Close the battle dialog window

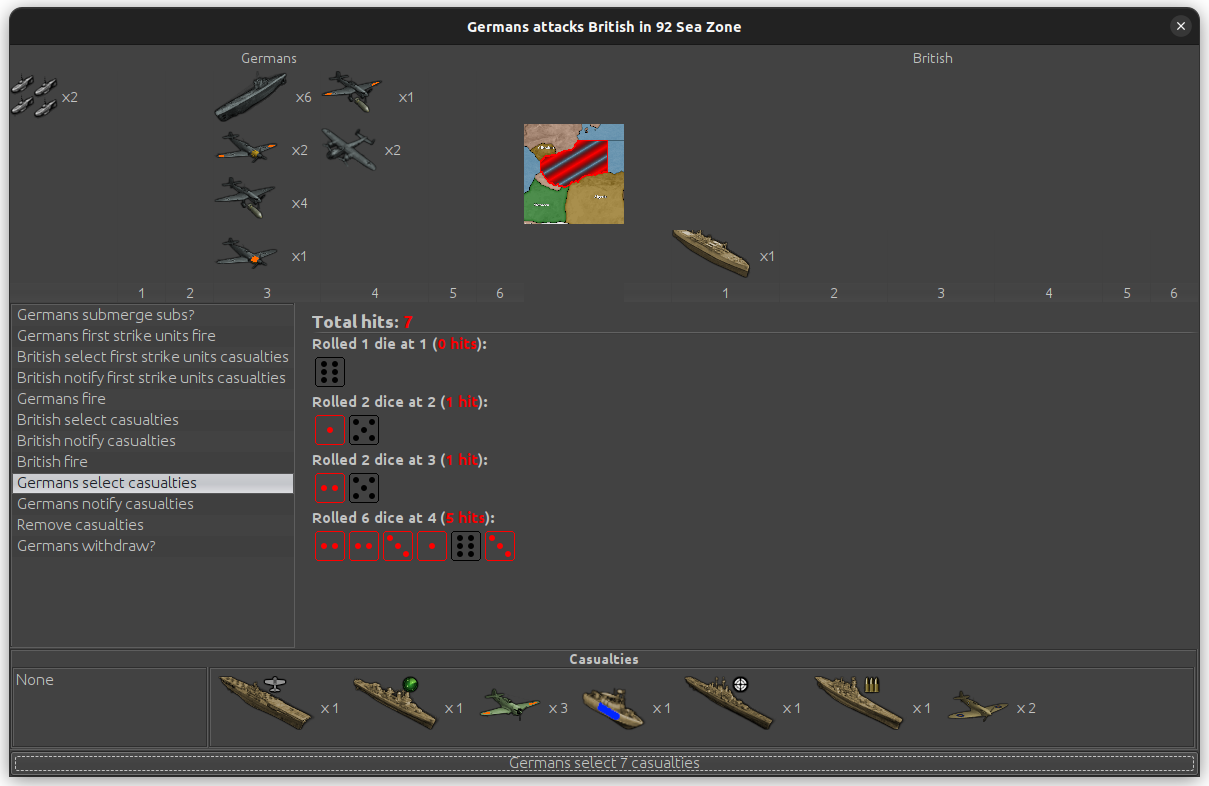point(1181,27)
